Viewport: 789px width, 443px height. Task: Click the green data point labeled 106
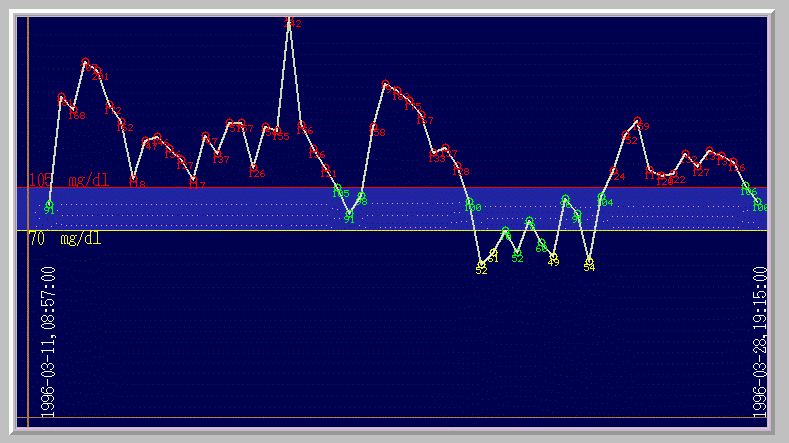pos(745,186)
